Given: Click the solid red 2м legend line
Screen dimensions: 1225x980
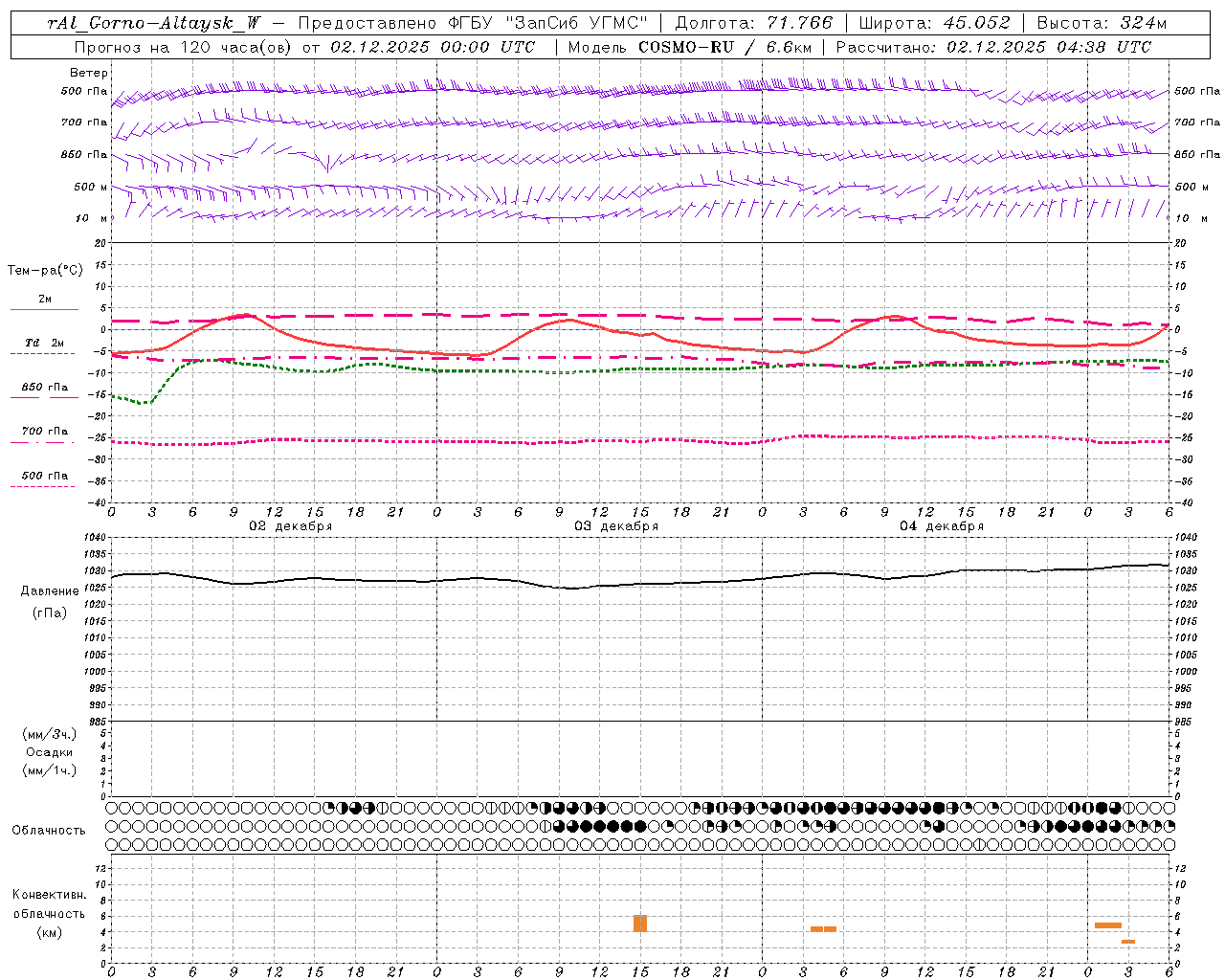Looking at the screenshot, I should 44,310.
